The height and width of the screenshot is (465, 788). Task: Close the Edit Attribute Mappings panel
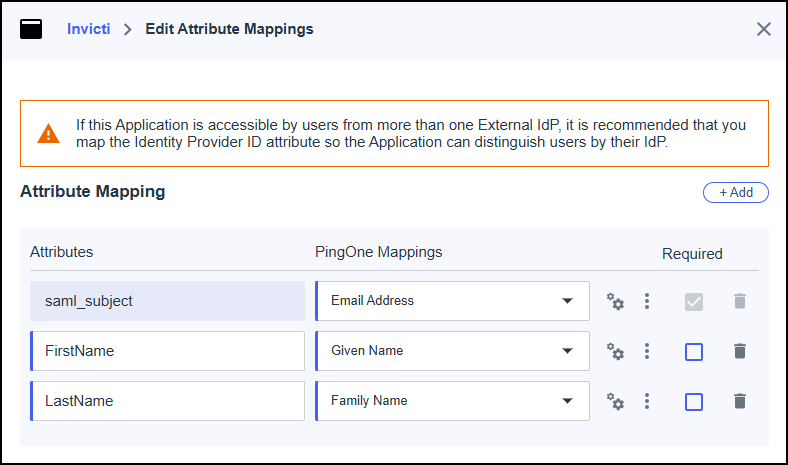pyautogui.click(x=764, y=29)
